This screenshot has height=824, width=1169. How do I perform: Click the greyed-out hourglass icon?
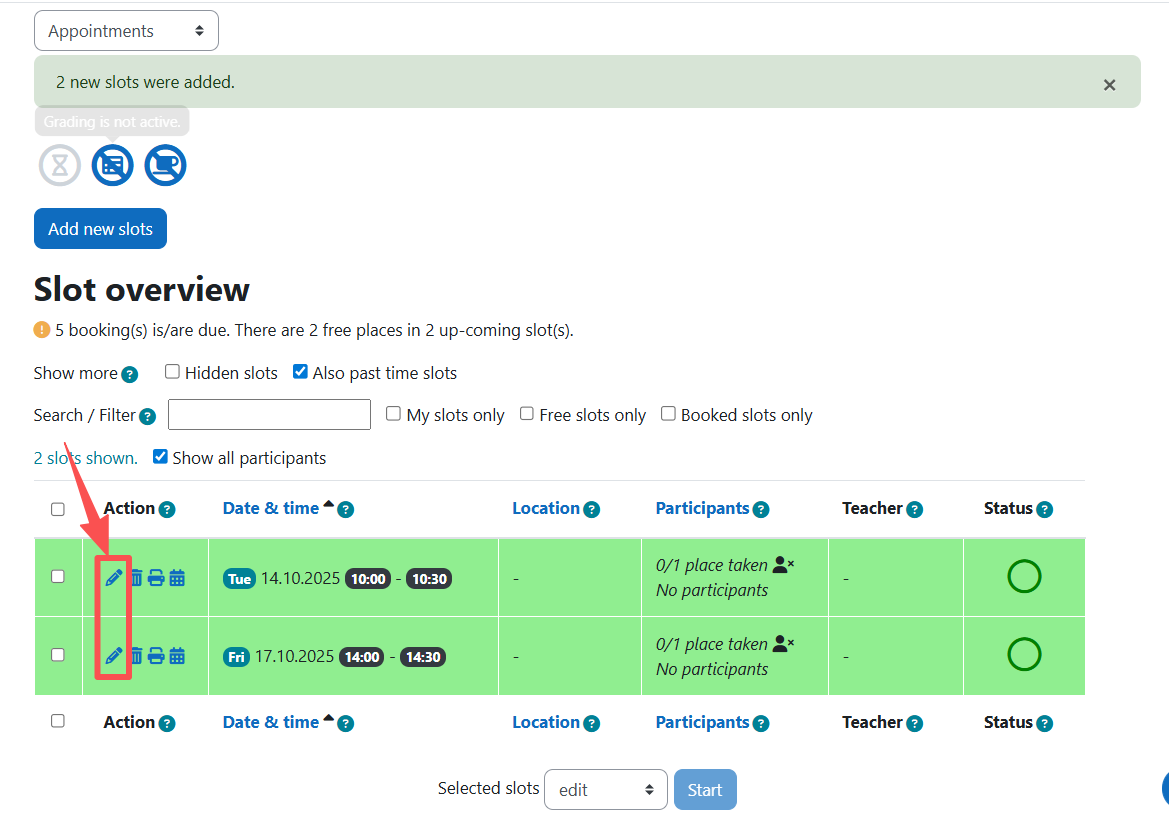coord(60,165)
